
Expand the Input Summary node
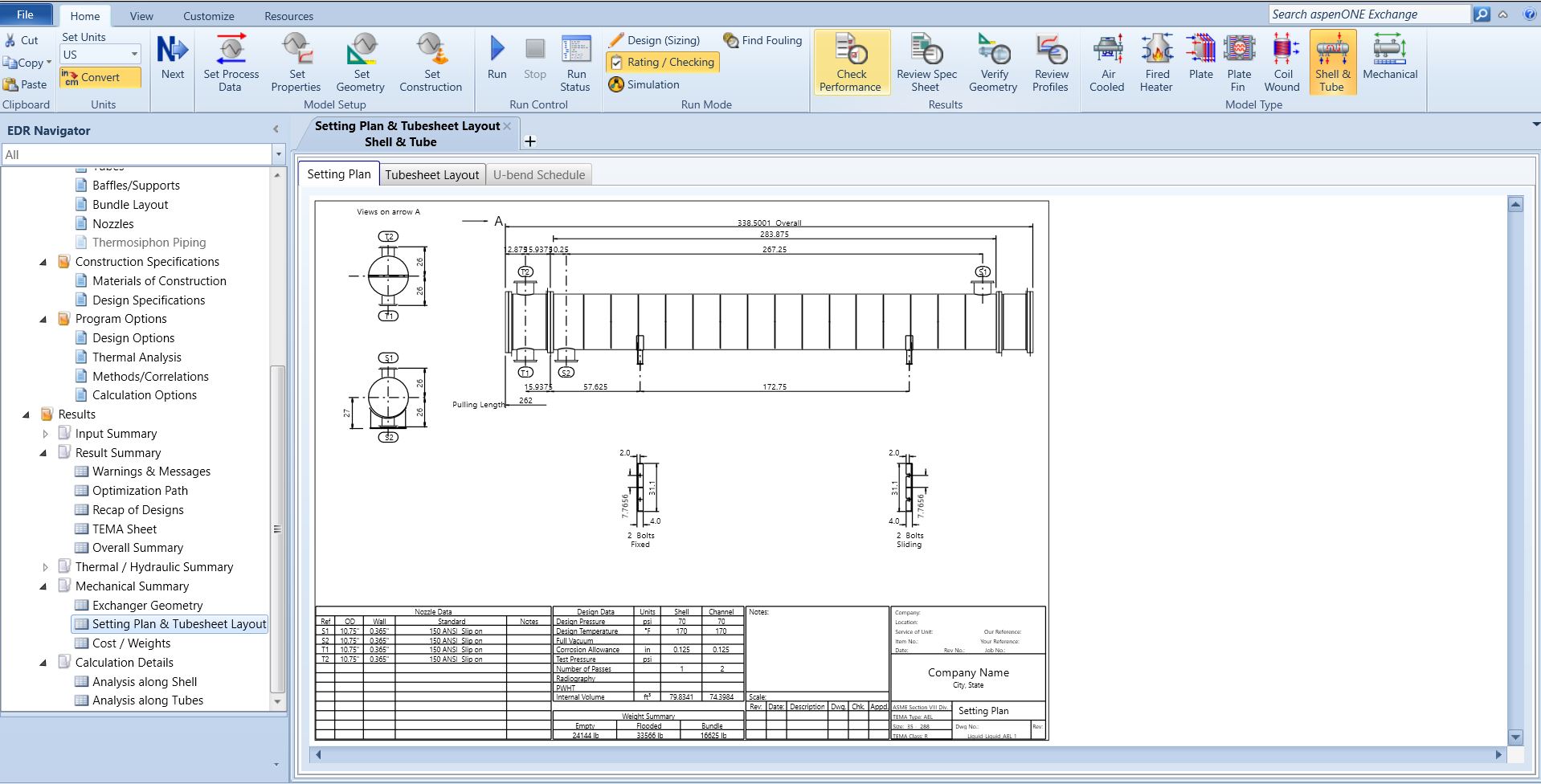click(45, 434)
